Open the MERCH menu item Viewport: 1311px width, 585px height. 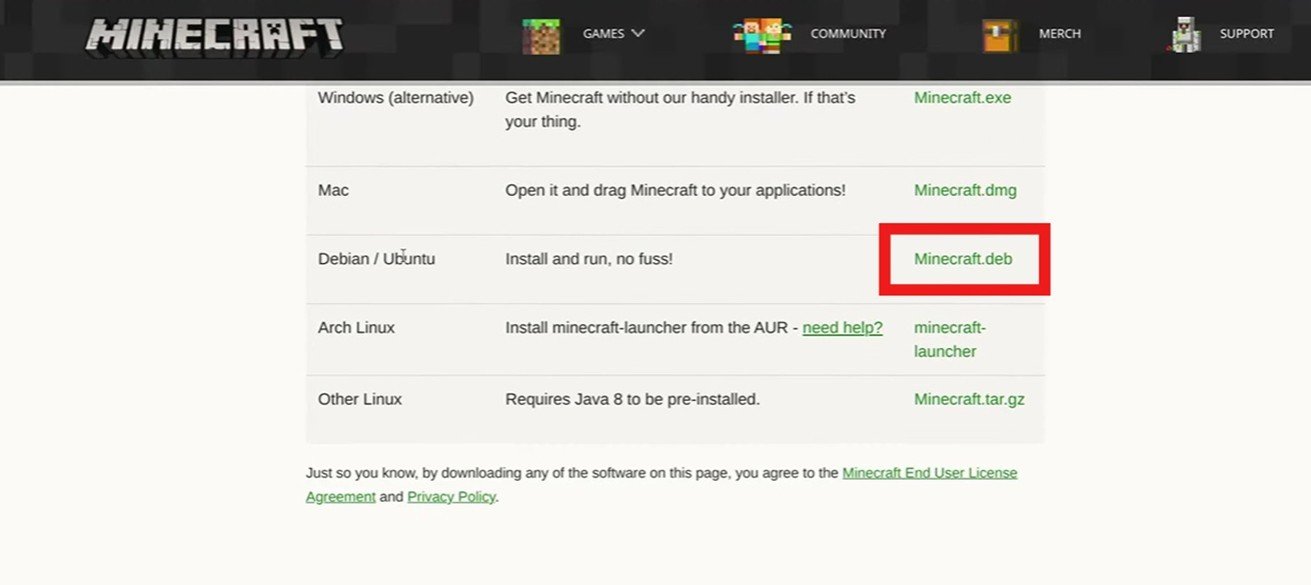(1060, 34)
